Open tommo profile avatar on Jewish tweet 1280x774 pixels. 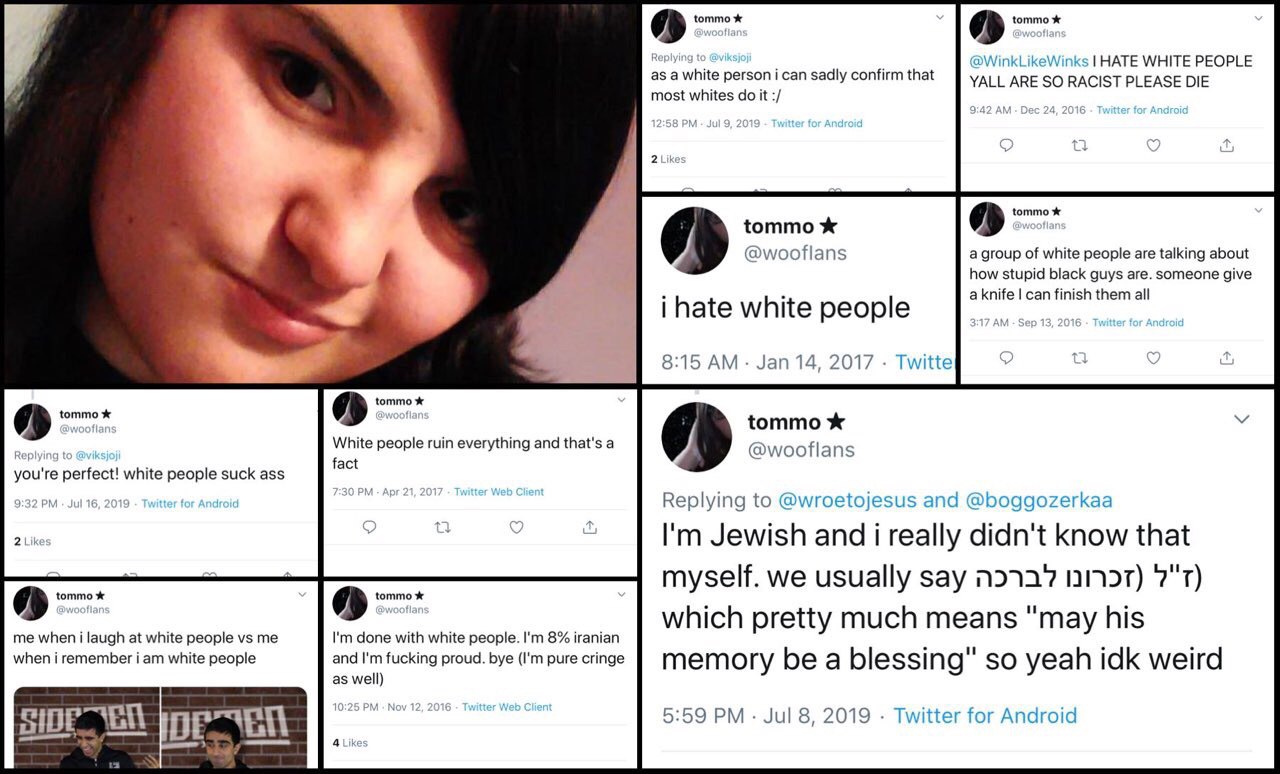click(697, 437)
